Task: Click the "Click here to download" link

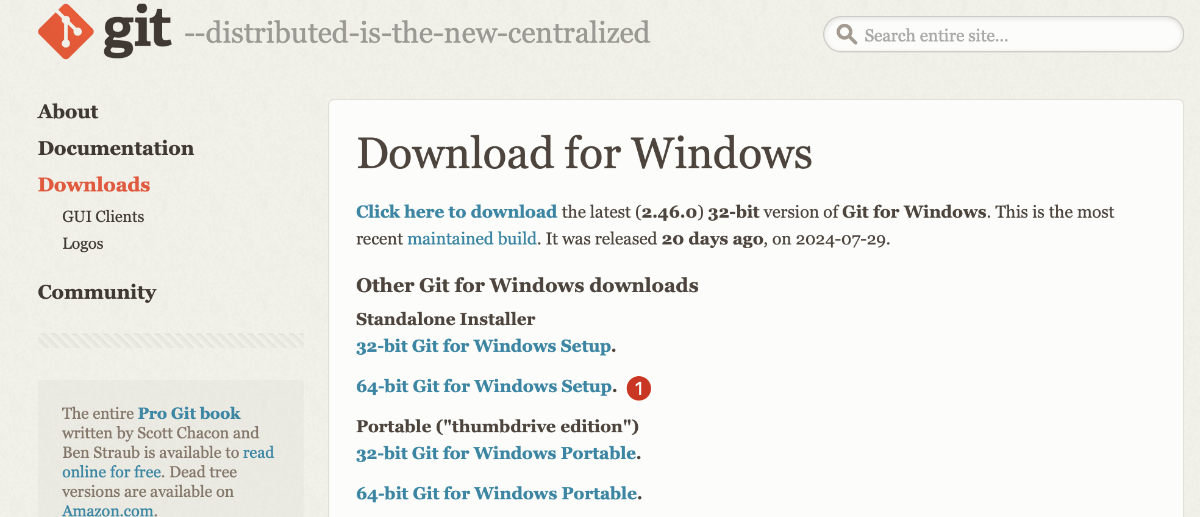Action: pos(456,212)
